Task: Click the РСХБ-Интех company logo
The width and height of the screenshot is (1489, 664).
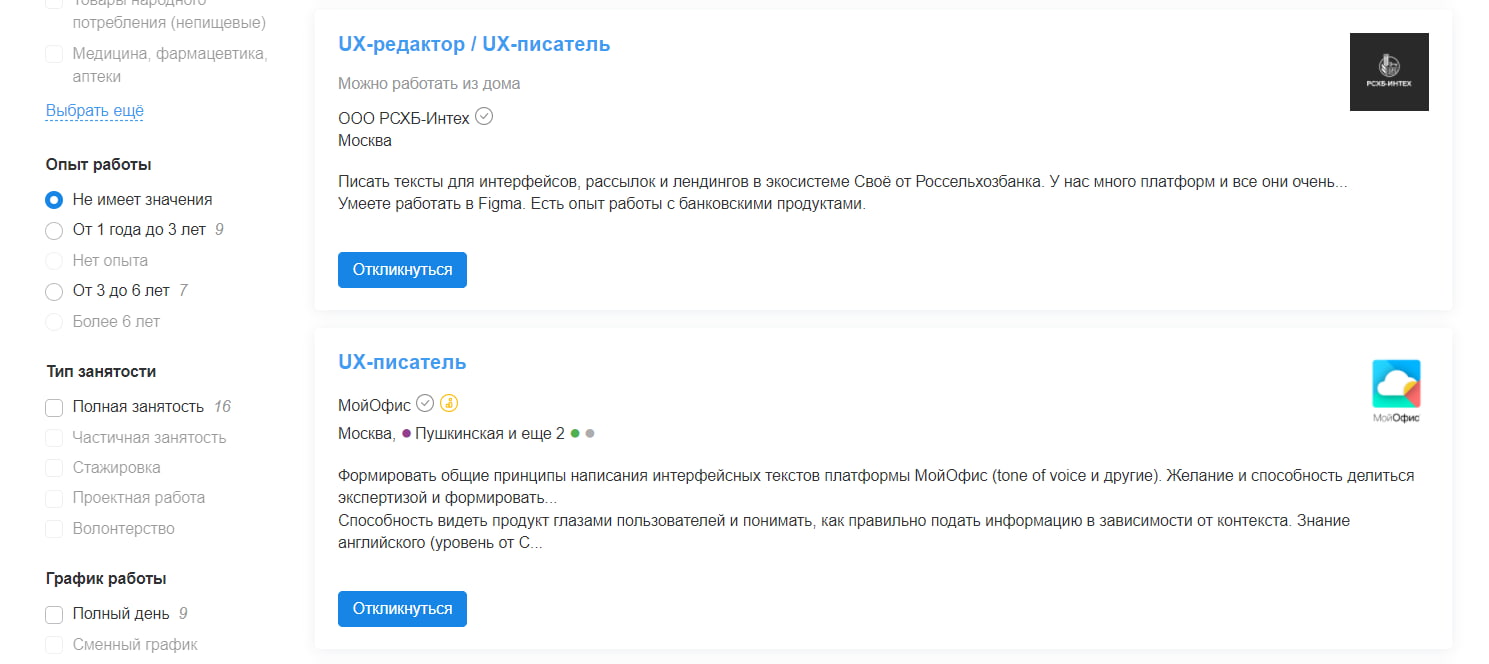Action: [1389, 71]
